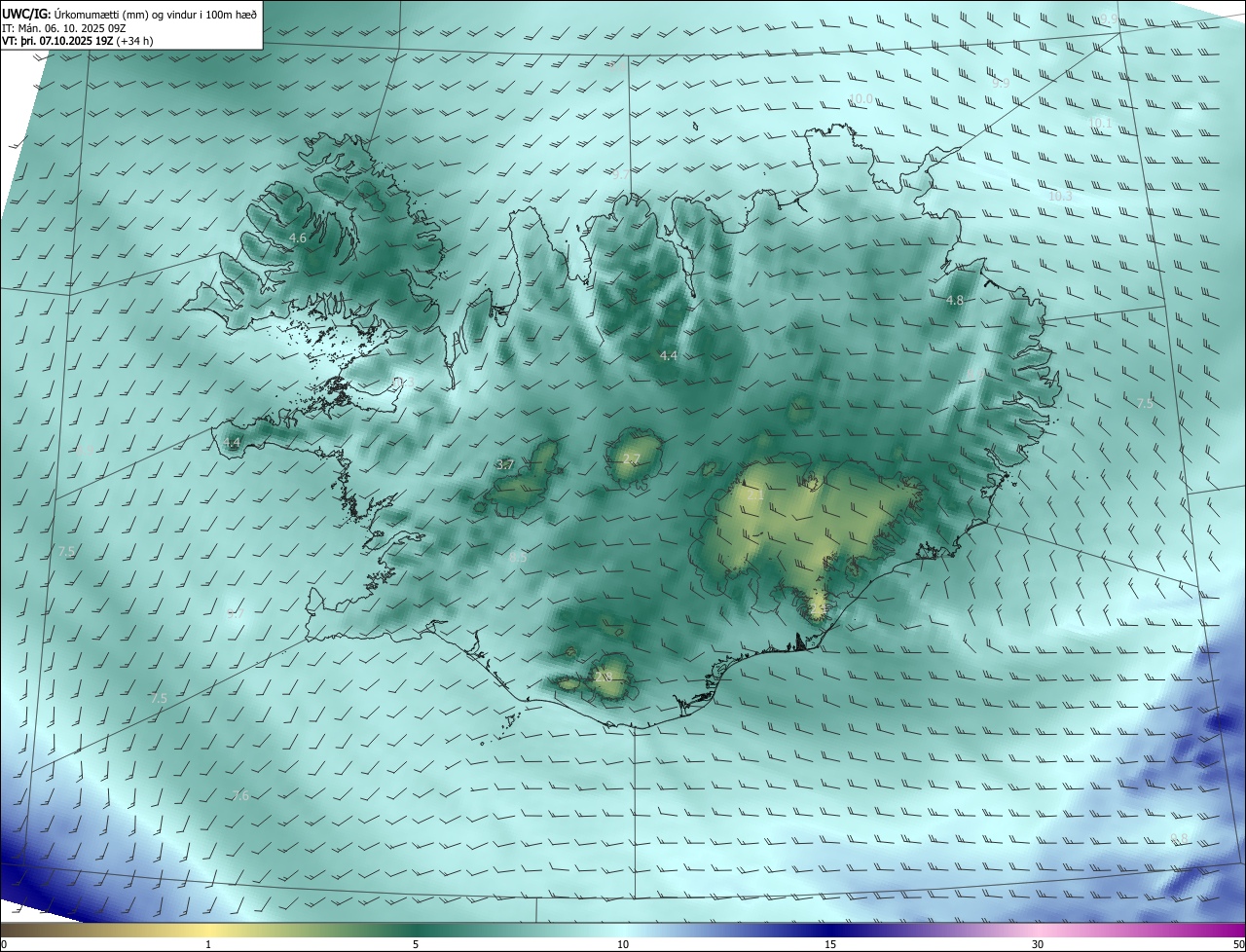The width and height of the screenshot is (1246, 952).
Task: Click the 3.7 value label on the map
Action: (x=505, y=465)
